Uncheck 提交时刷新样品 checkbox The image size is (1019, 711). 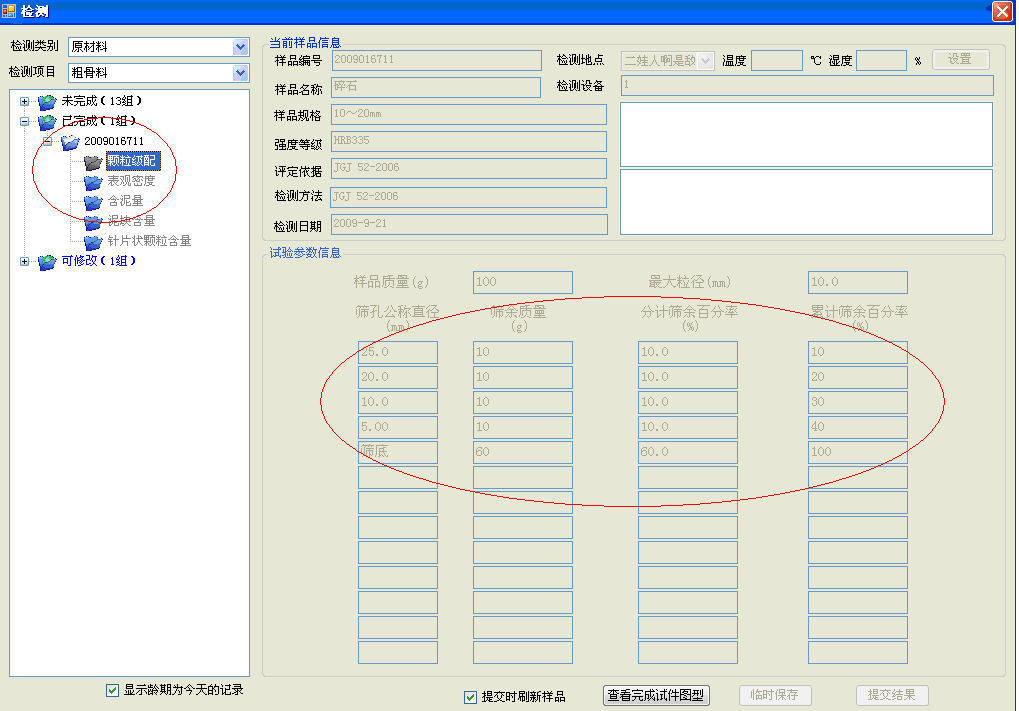point(471,697)
